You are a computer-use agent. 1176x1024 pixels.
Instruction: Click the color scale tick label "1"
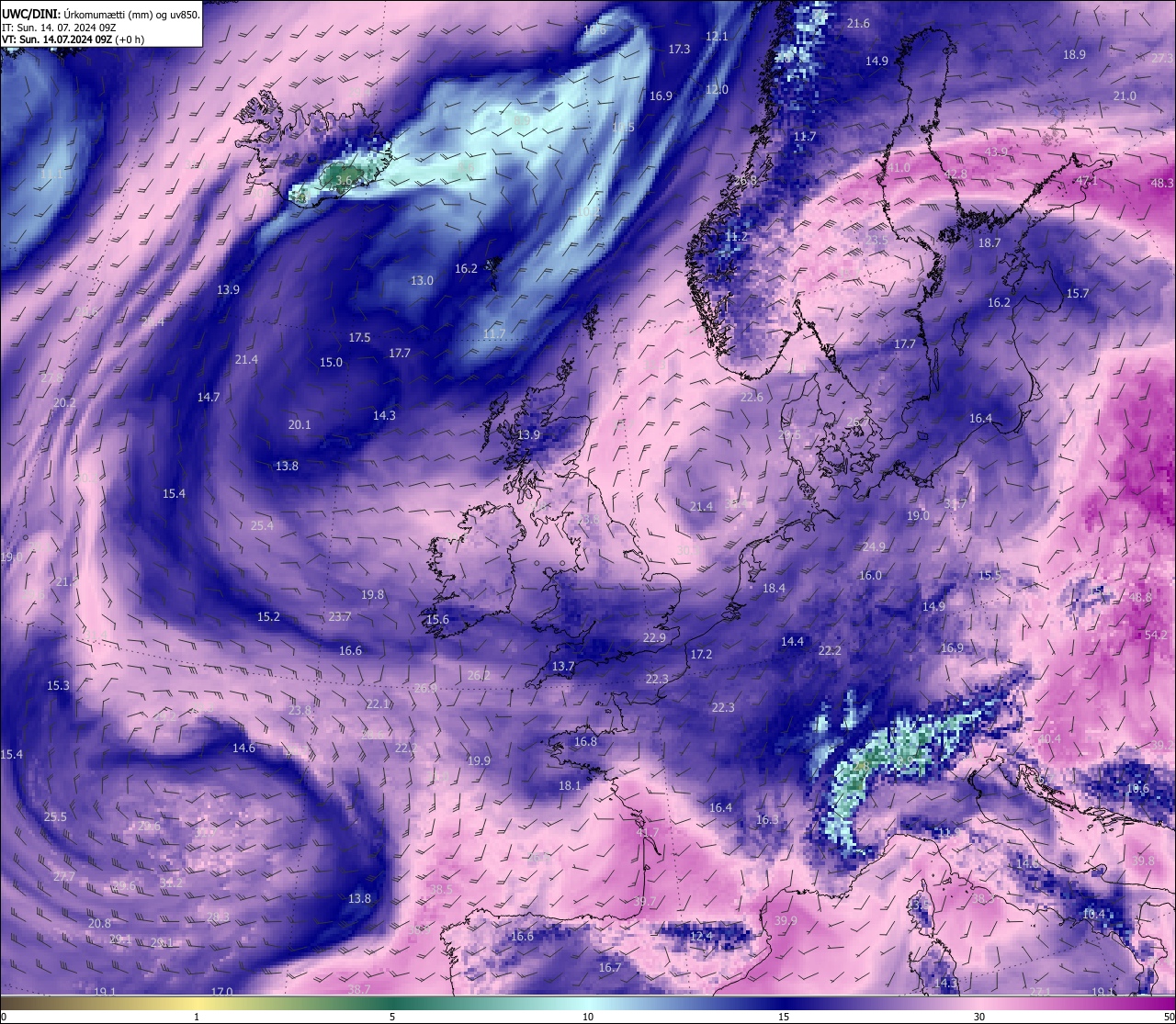click(x=197, y=1016)
